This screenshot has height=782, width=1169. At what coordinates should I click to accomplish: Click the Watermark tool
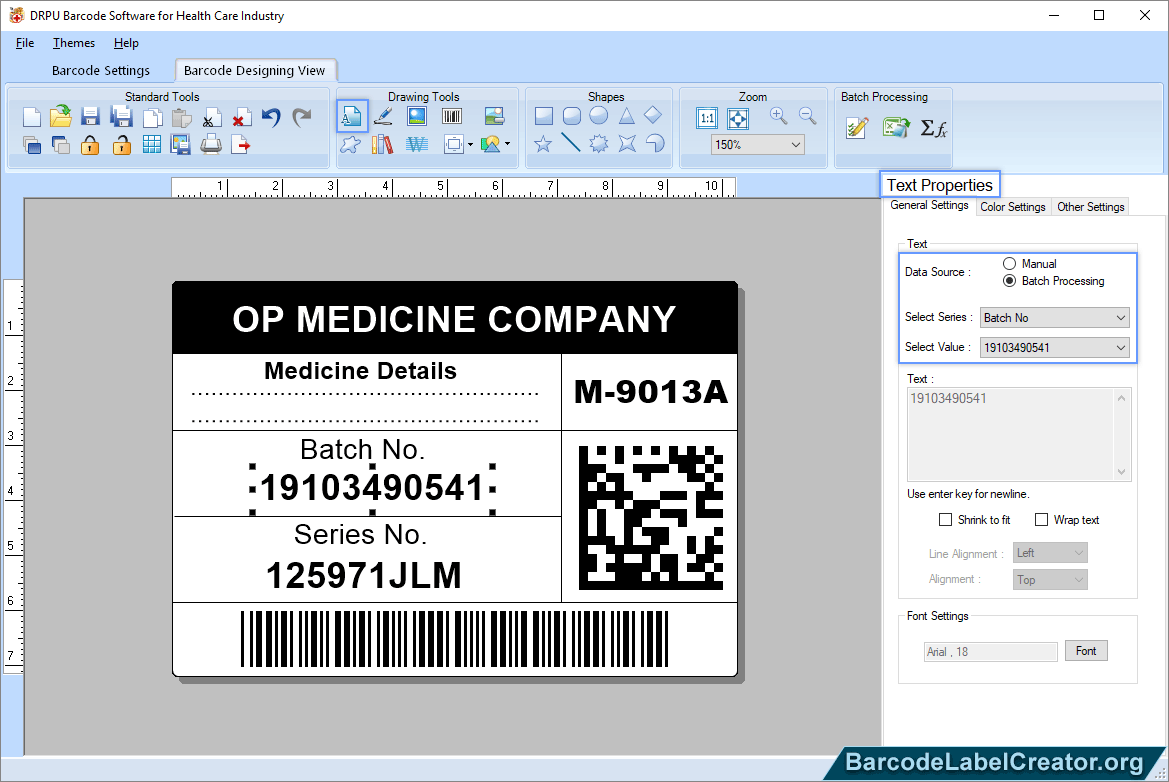[x=416, y=144]
